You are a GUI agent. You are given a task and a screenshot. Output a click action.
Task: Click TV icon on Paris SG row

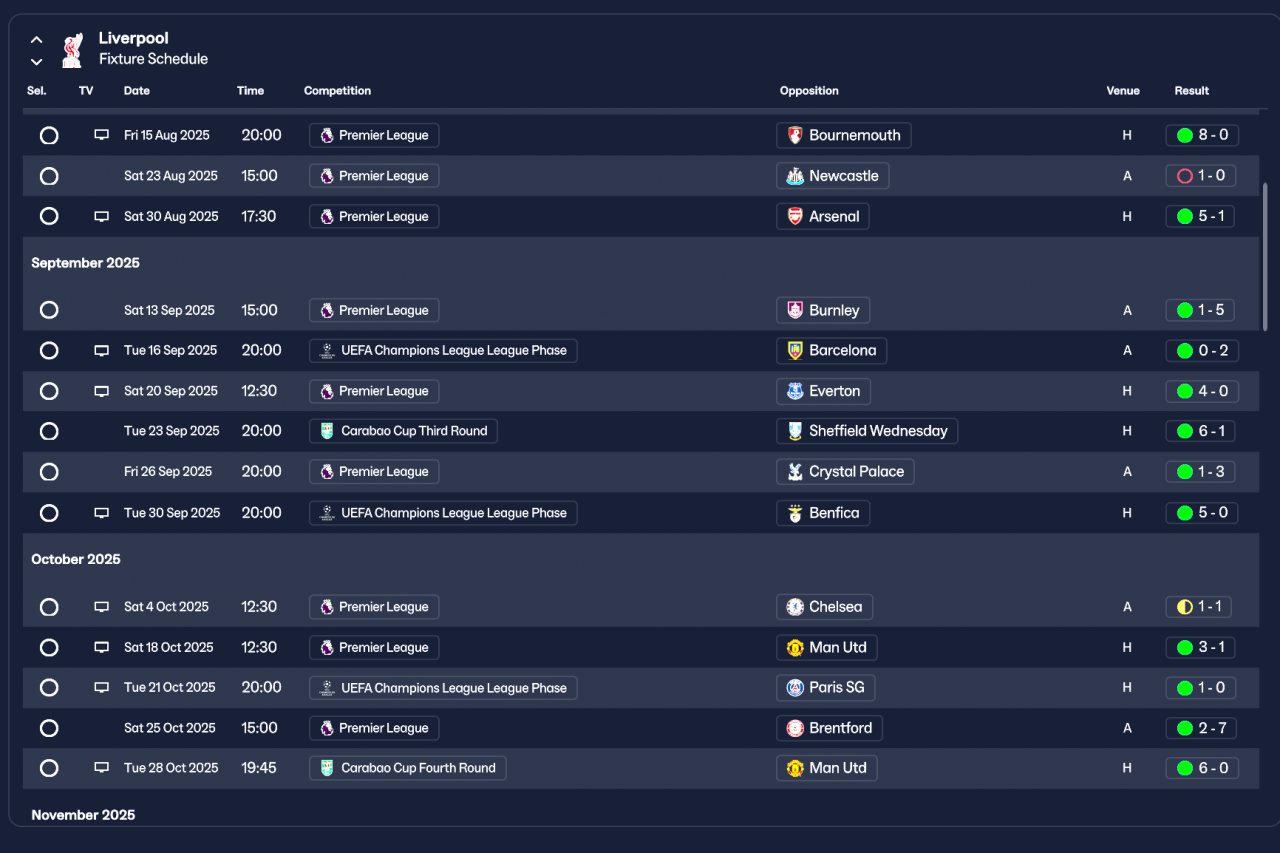point(101,688)
